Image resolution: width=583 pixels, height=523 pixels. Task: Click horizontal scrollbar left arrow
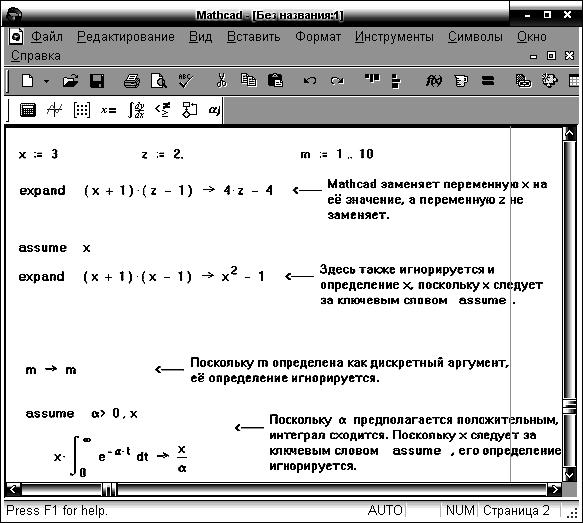[x=14, y=489]
